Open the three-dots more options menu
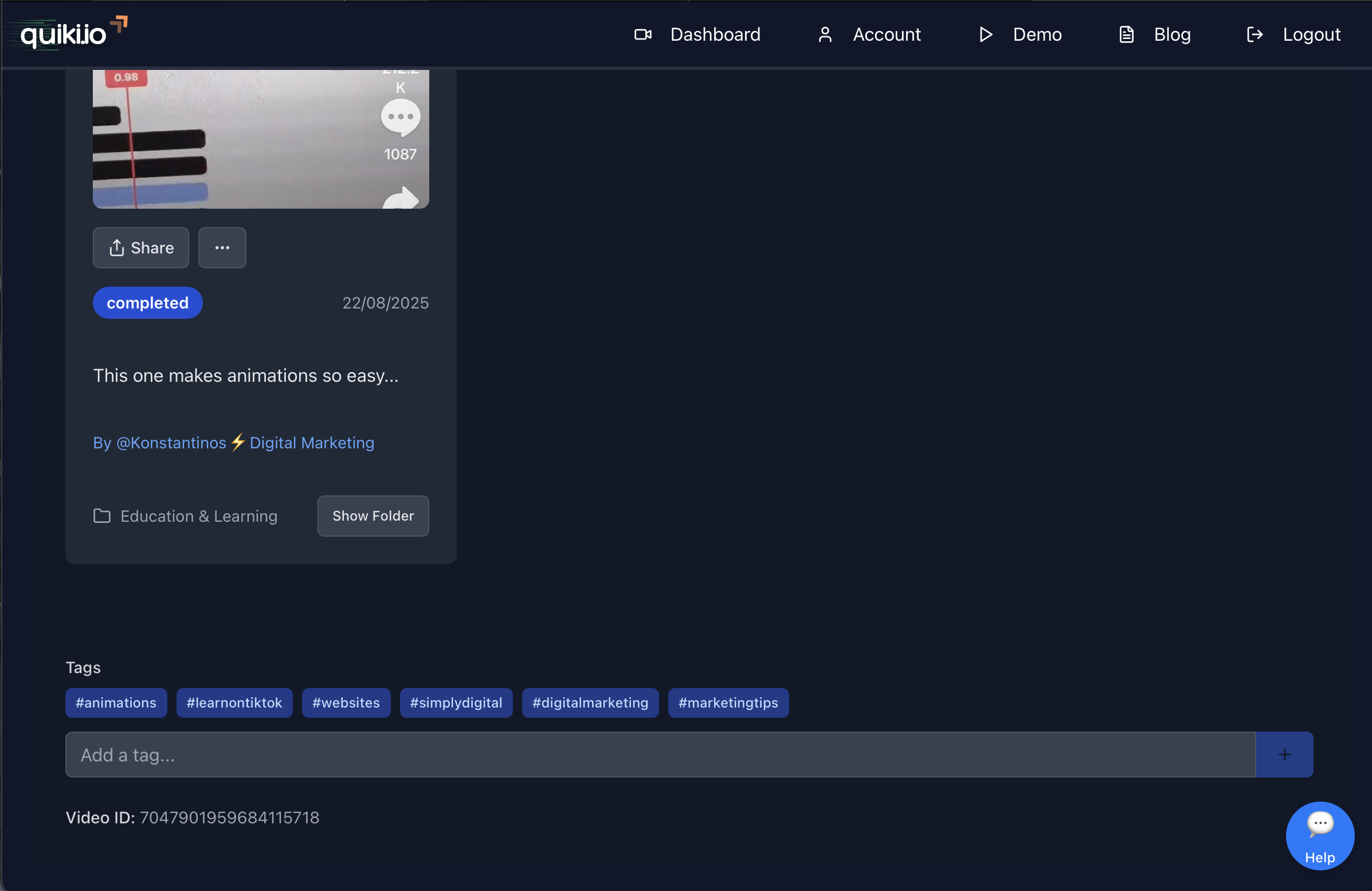1372x891 pixels. (x=222, y=247)
